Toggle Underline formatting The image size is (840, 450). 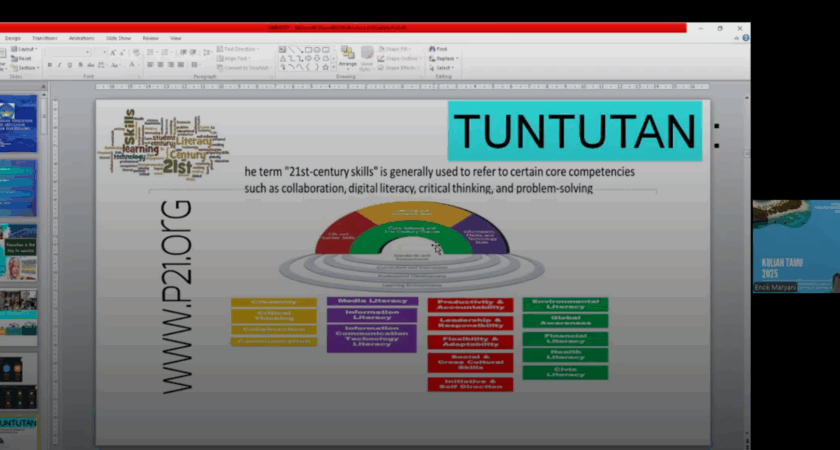[x=70, y=64]
